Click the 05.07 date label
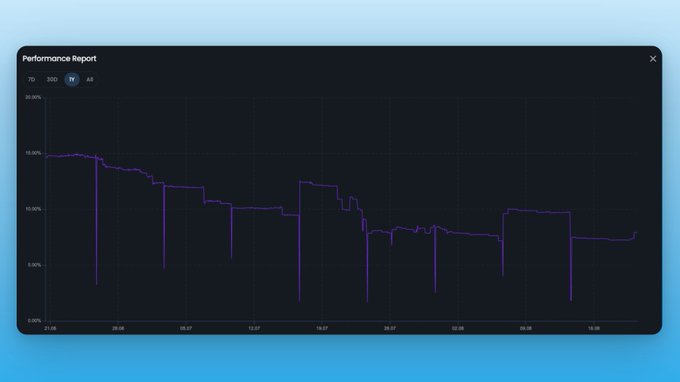Image resolution: width=680 pixels, height=382 pixels. tap(186, 329)
